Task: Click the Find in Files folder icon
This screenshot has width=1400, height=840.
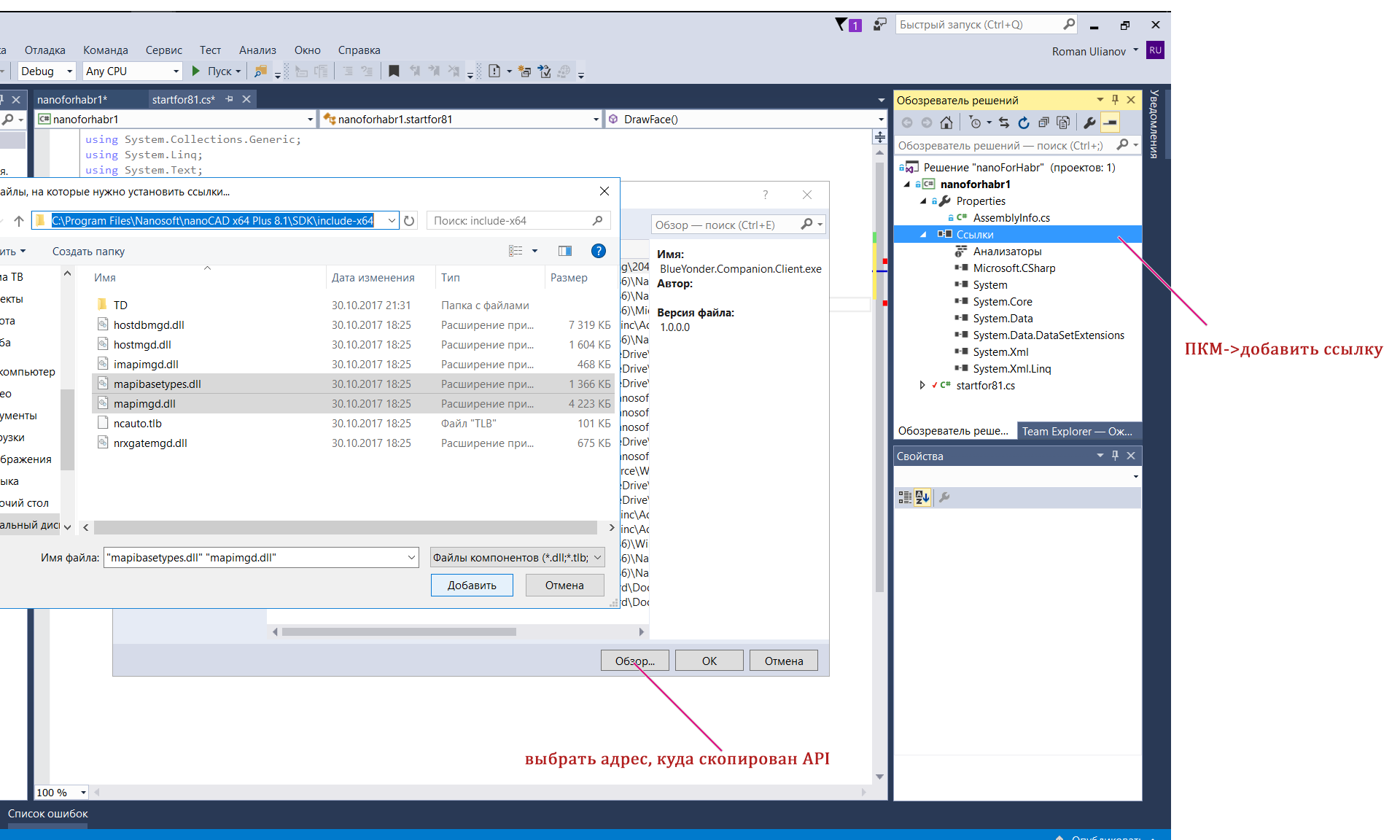Action: [x=260, y=71]
